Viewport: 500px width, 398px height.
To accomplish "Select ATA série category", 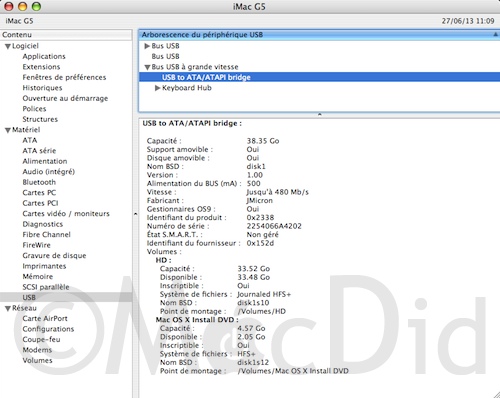I will 39,151.
